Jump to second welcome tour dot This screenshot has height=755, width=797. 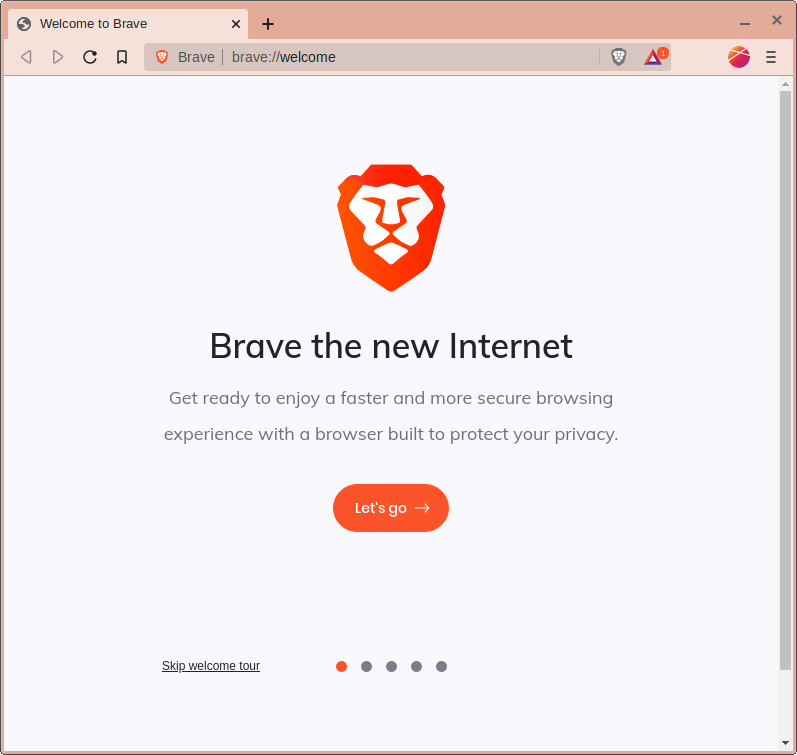click(x=366, y=667)
